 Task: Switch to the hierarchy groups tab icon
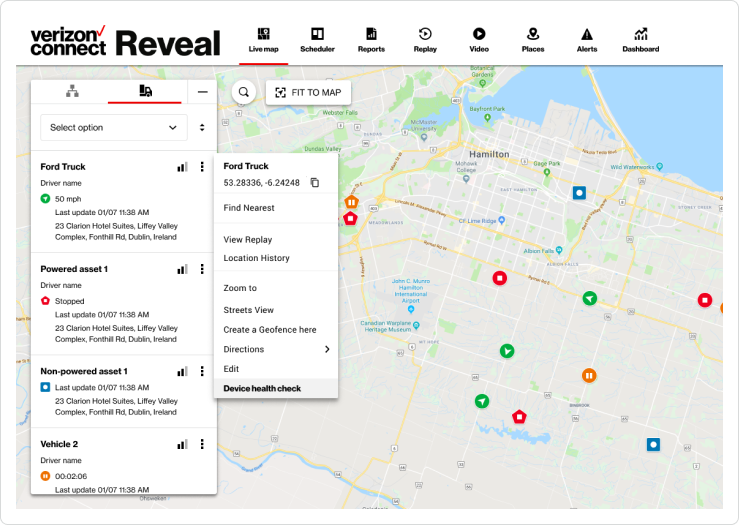point(72,92)
